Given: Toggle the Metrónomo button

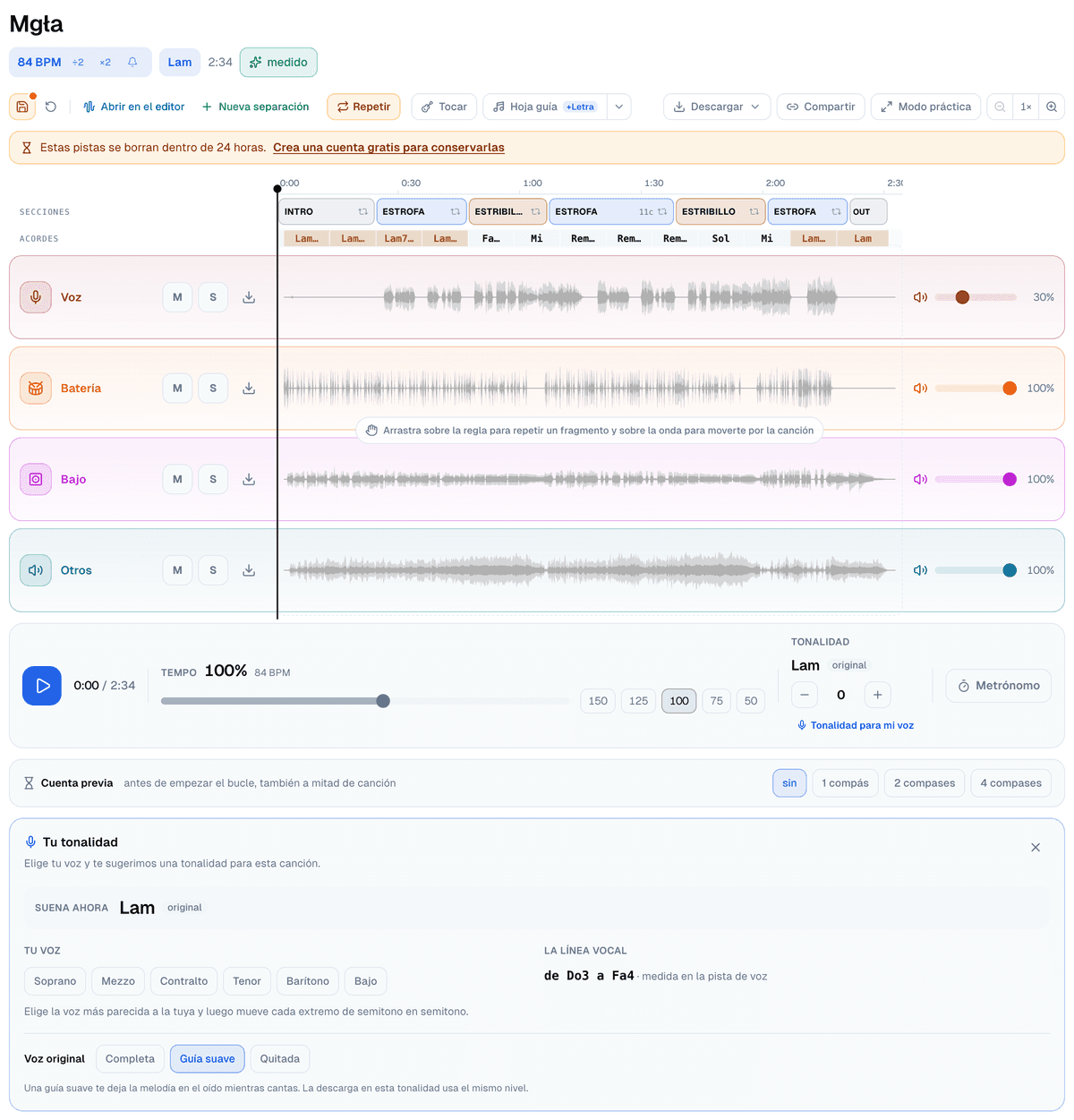Looking at the screenshot, I should point(999,686).
